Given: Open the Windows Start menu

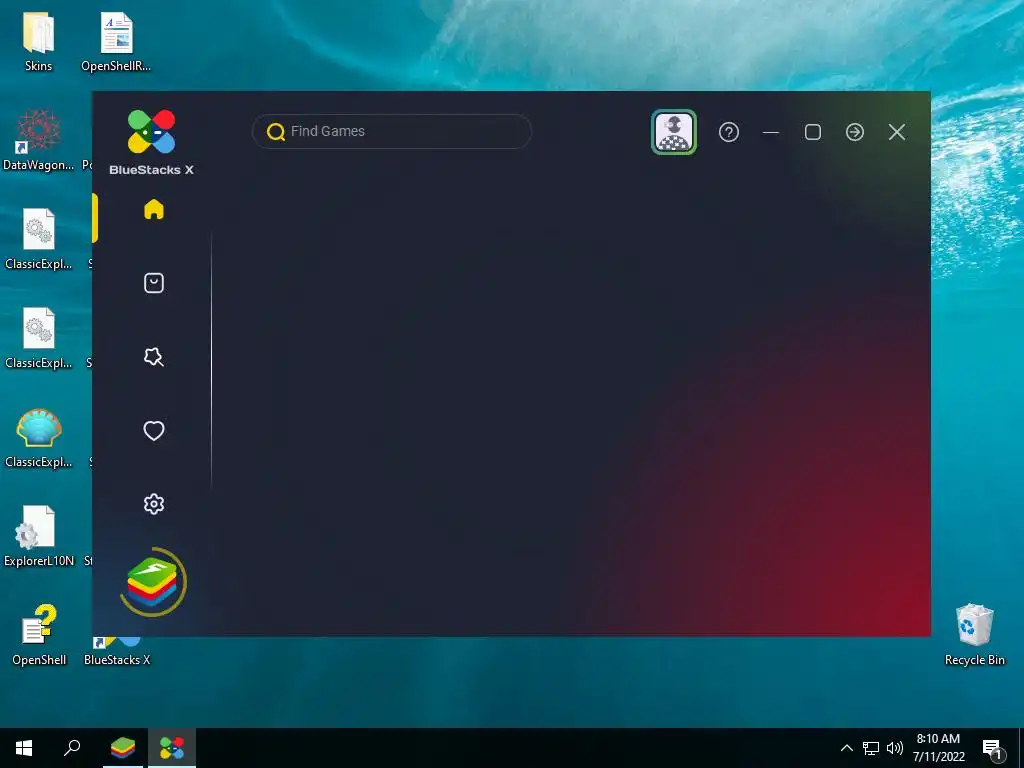Looking at the screenshot, I should [24, 748].
